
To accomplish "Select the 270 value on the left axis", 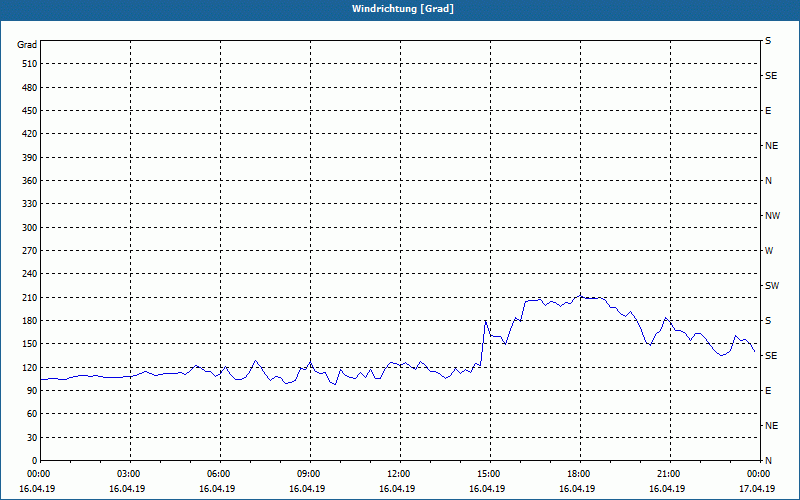I will [30, 251].
